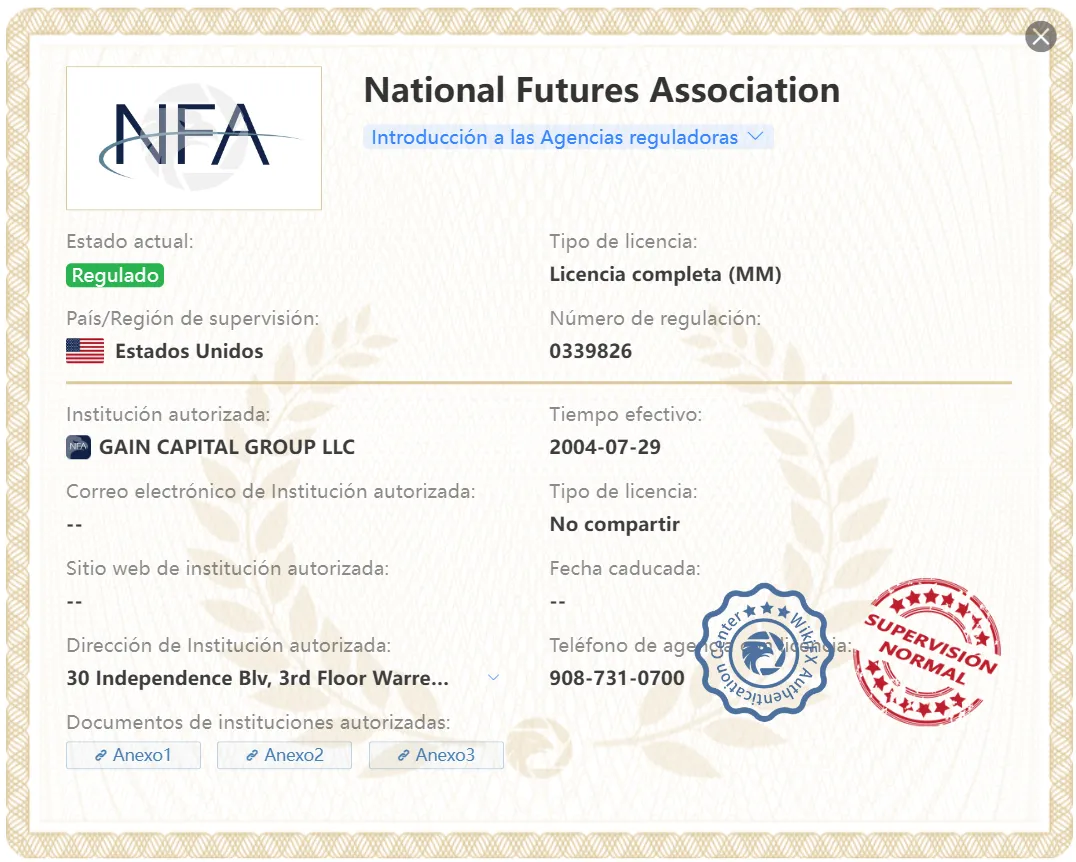Screen dimensions: 1076x862
Task: Select the regulation number 0339826
Action: [x=591, y=351]
